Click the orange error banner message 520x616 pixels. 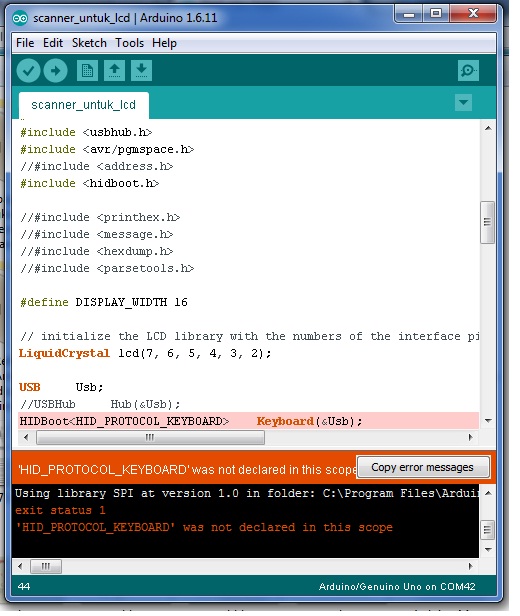pos(187,469)
